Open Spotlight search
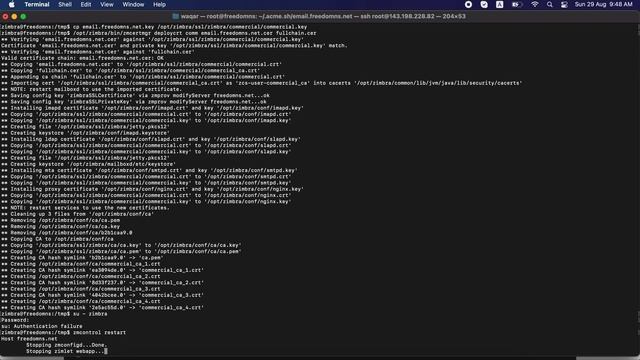Screen dimensions: 640x360 tap(550, 4)
